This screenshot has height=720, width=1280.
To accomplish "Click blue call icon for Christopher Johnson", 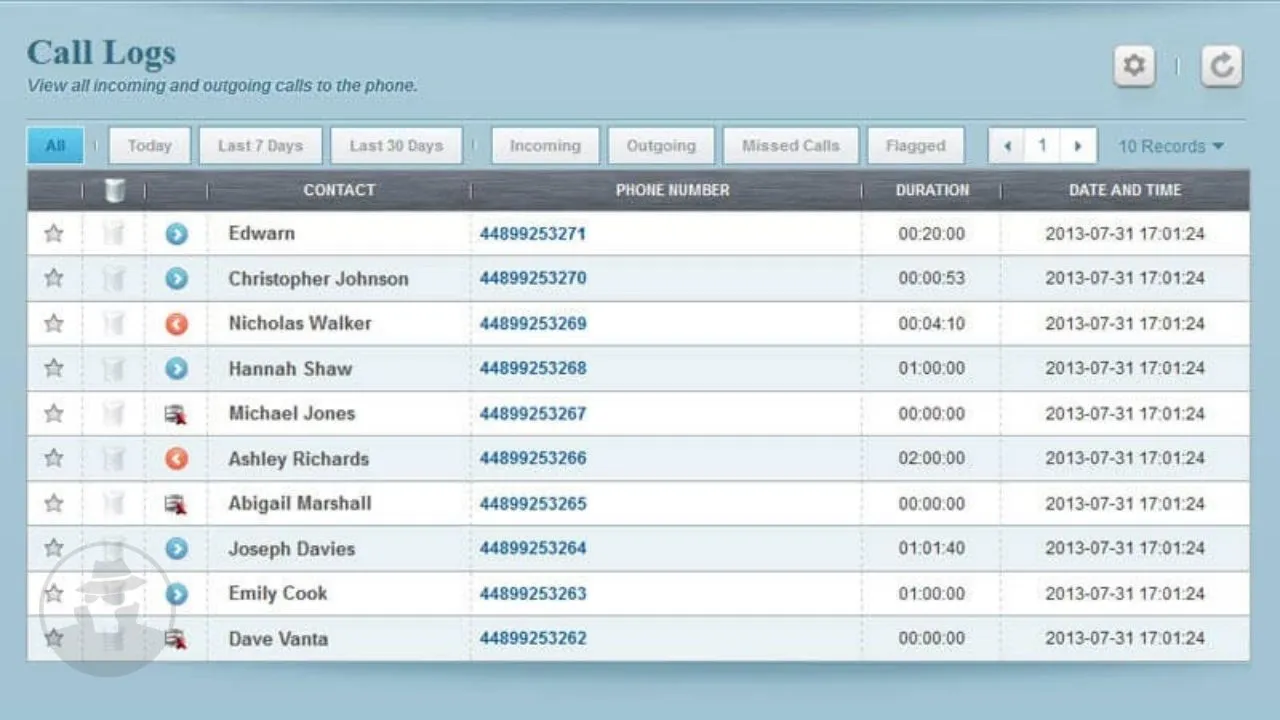I will pos(176,279).
